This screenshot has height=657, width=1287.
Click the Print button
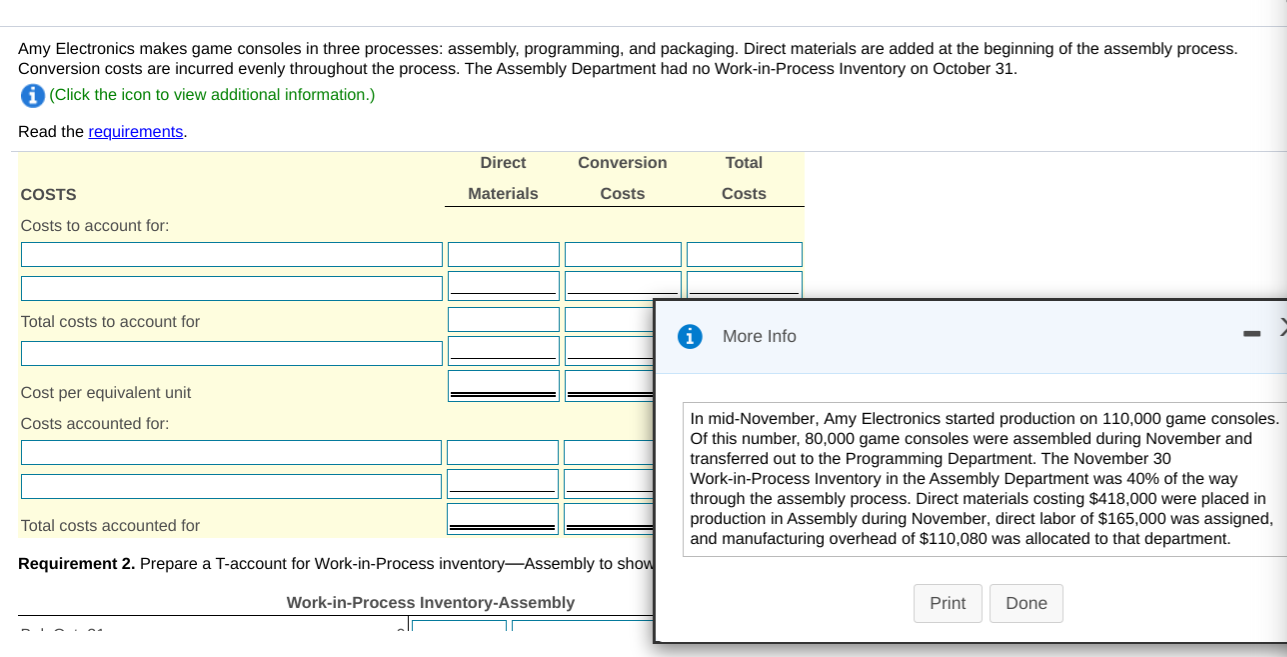point(948,603)
